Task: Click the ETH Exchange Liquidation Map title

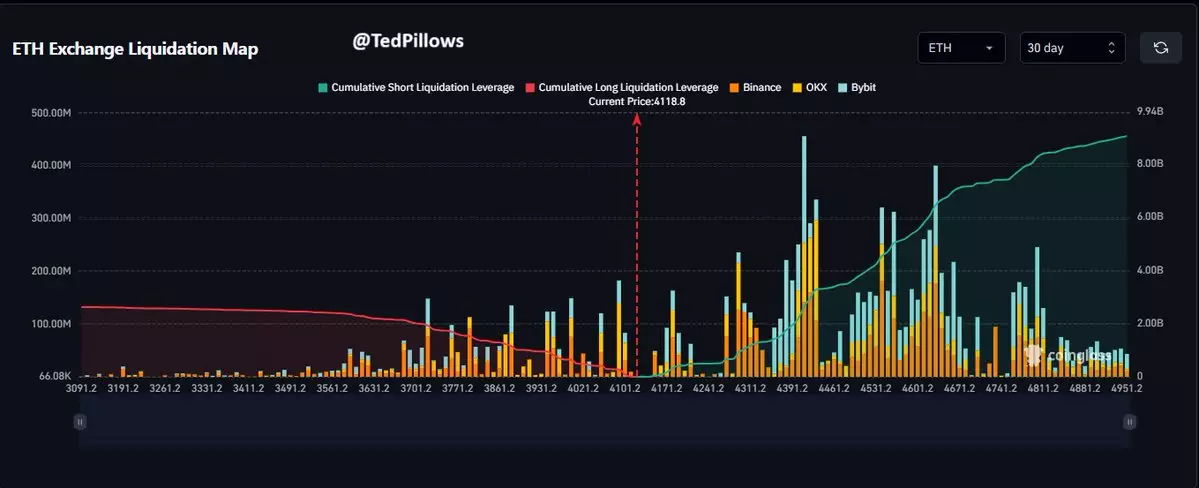Action: click(135, 50)
